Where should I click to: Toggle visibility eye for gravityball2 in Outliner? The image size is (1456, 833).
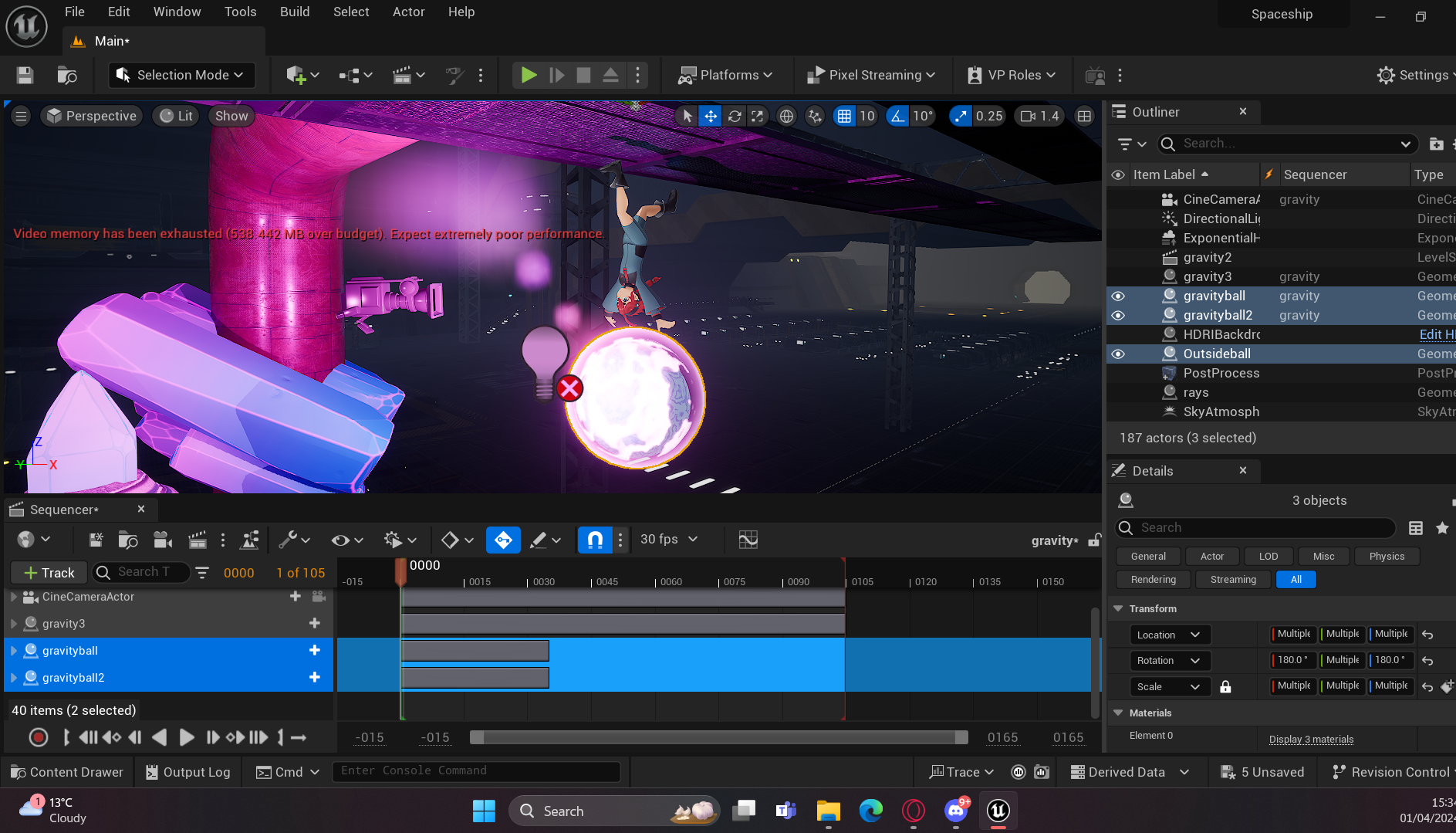pyautogui.click(x=1117, y=315)
